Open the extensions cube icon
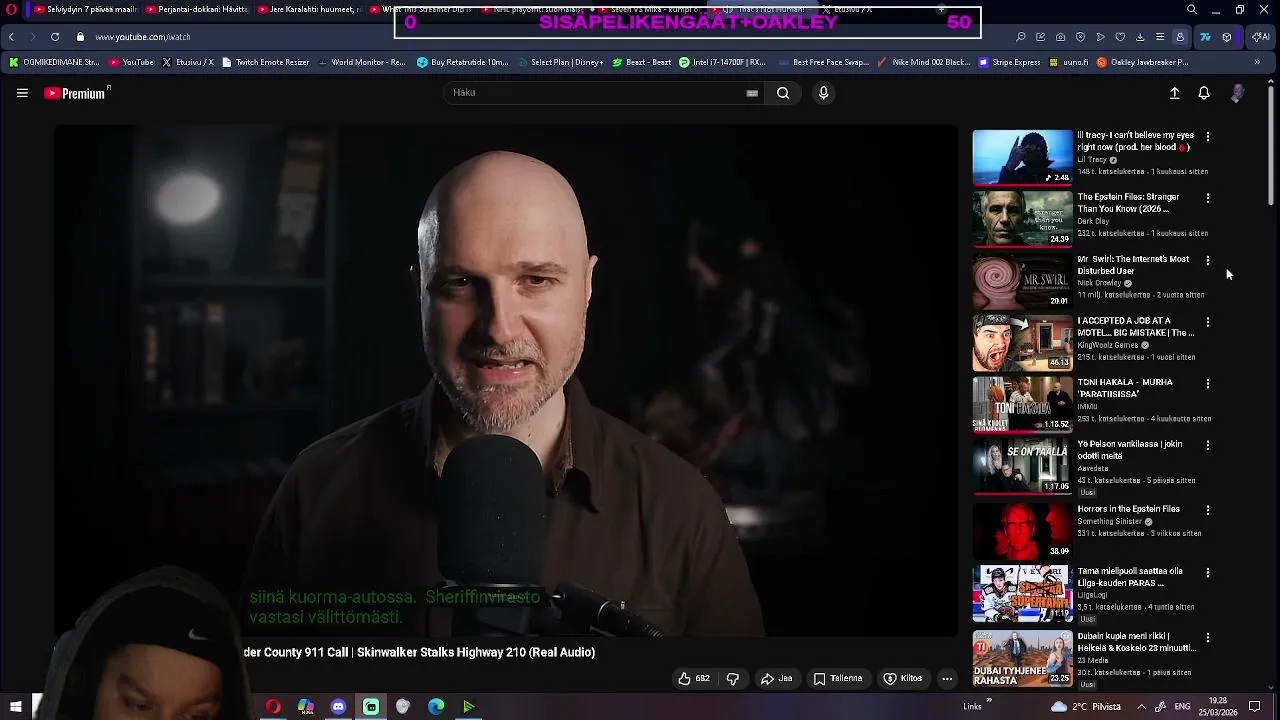Screen dimensions: 1280x720 pos(1227,37)
